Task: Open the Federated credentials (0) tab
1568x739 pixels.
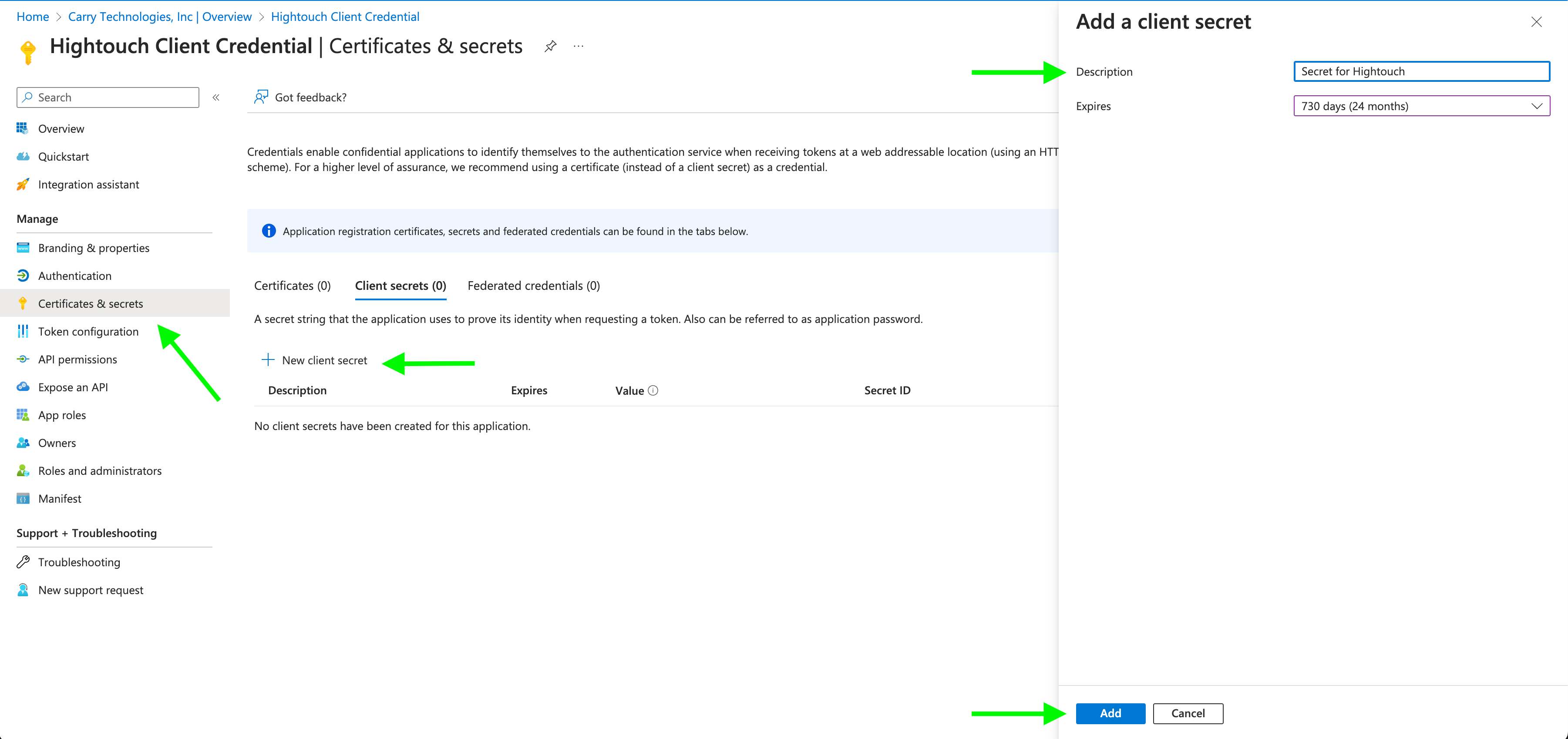Action: coord(533,286)
